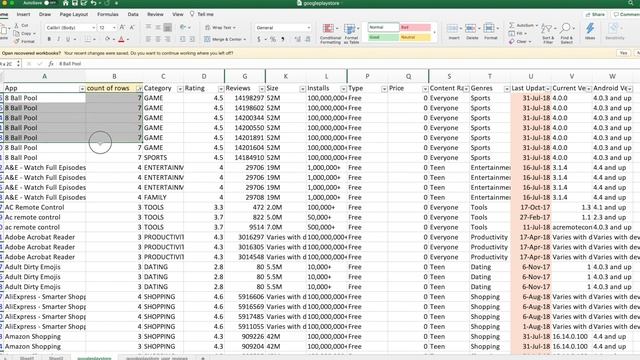Viewport: 640px width, 360px height.
Task: Click the percent style icon
Action: pos(273,39)
